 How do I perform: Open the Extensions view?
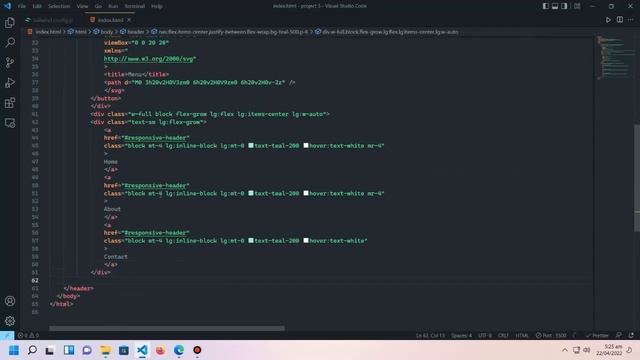pos(10,103)
